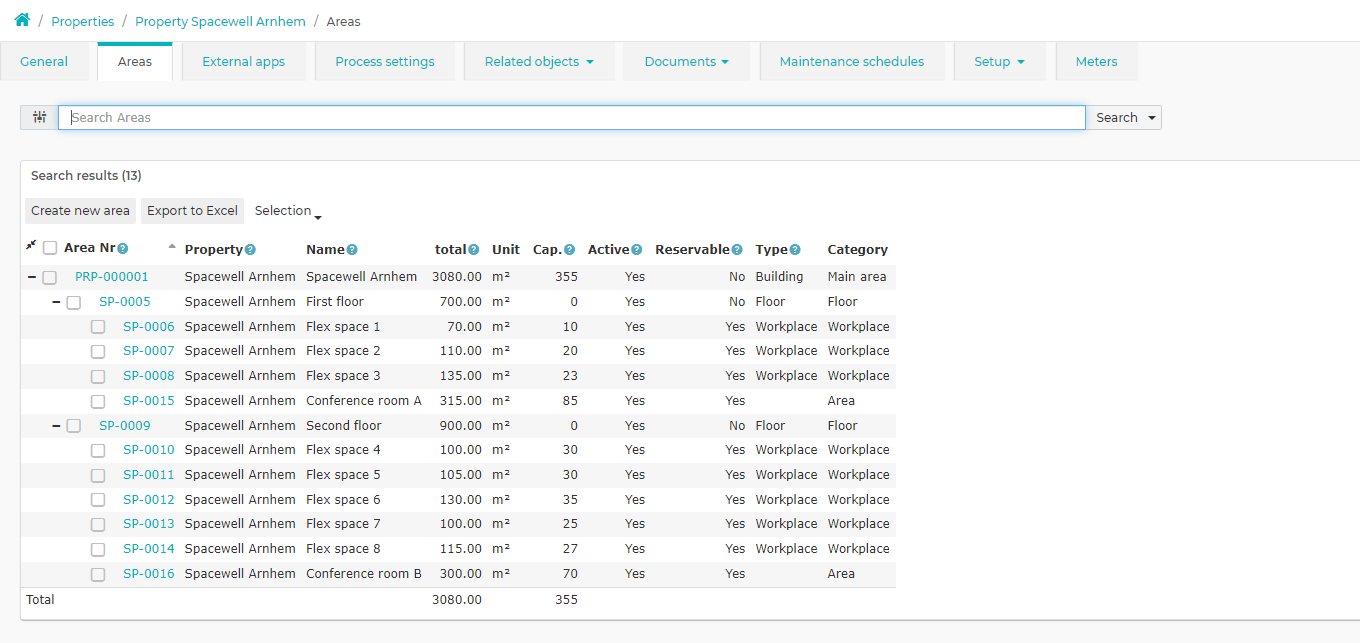
Task: Tick the select-all checkbox in header
Action: (50, 249)
